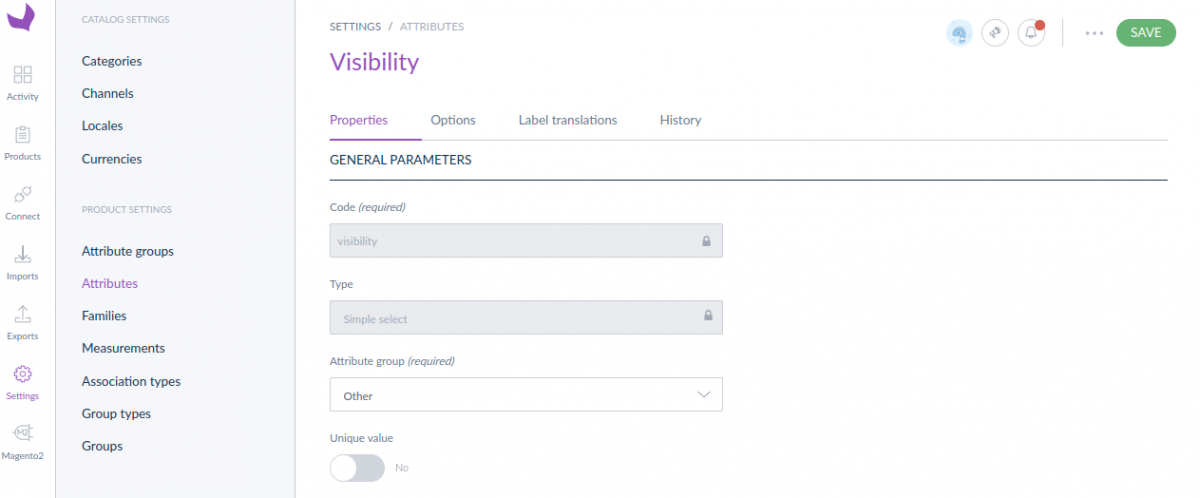Screen dimensions: 1200x498
Task: Open the History tab
Action: coord(680,120)
